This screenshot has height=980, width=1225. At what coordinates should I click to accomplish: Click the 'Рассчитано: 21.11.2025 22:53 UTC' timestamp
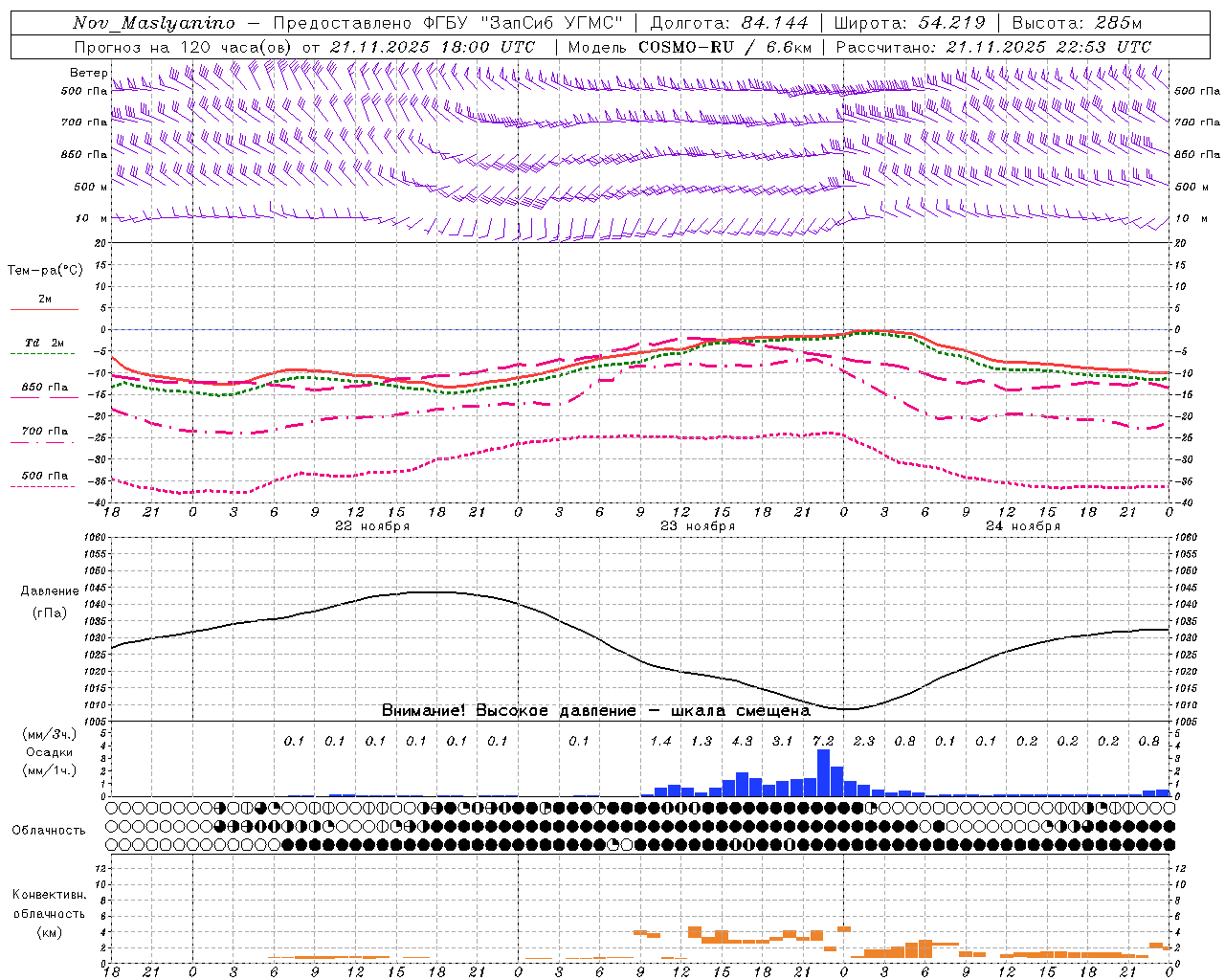[x=993, y=46]
